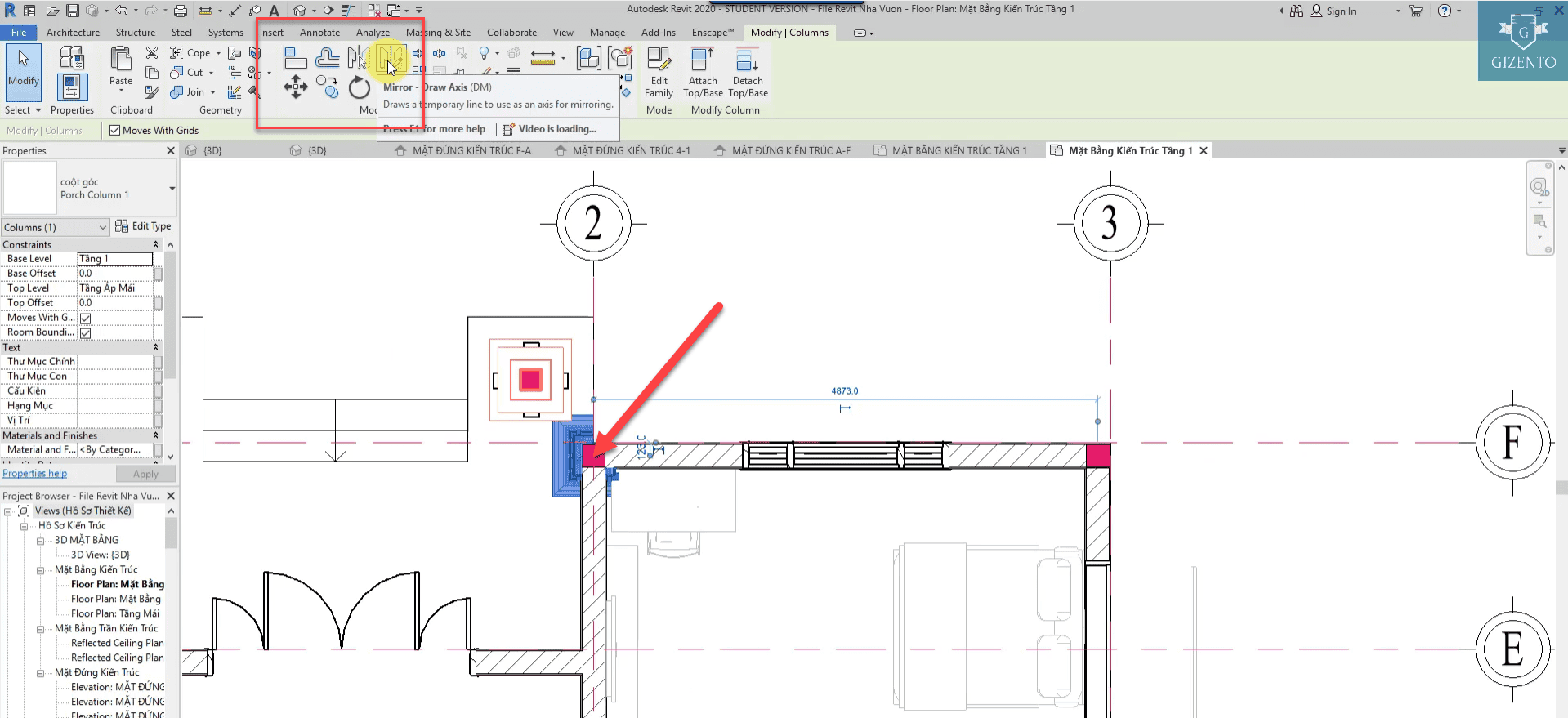
Task: Activate the Align tool in Modify panel
Action: tap(295, 58)
